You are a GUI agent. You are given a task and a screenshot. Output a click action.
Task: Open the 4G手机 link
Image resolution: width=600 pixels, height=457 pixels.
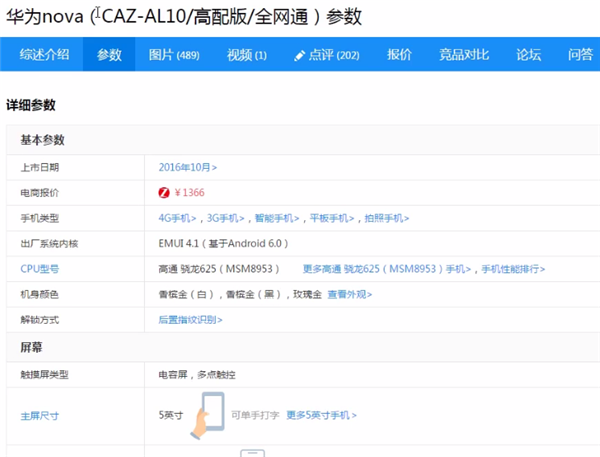tap(177, 218)
